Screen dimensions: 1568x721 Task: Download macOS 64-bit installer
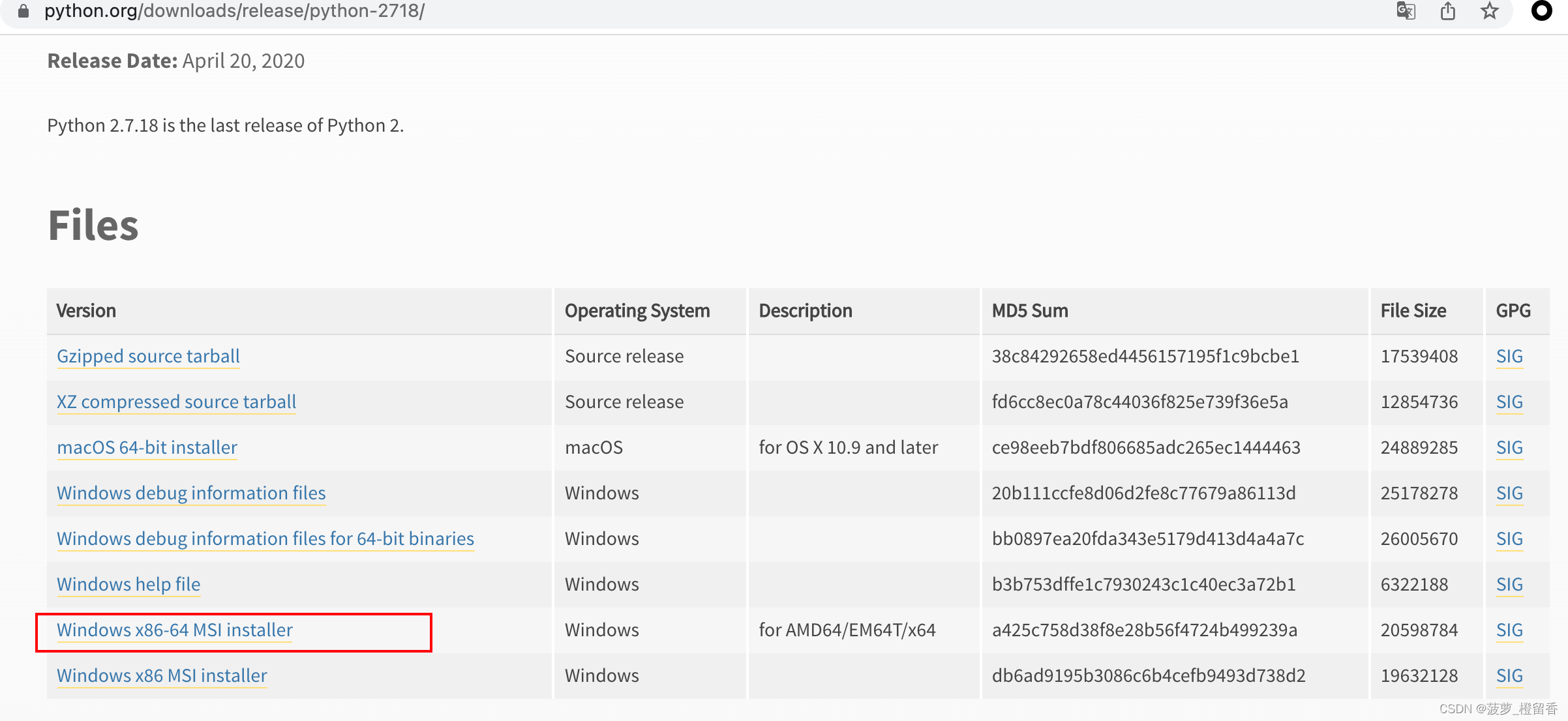147,448
